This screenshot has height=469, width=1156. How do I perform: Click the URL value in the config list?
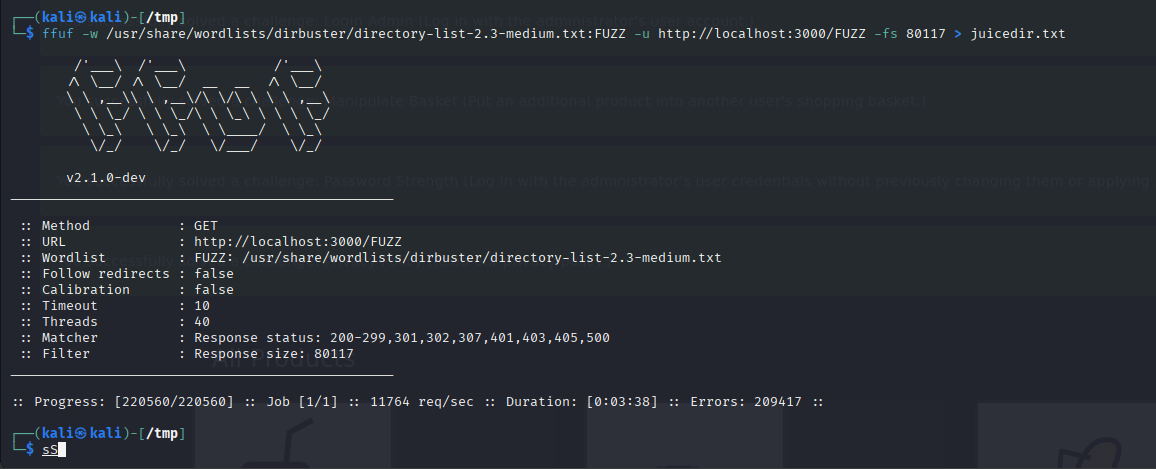coord(298,242)
